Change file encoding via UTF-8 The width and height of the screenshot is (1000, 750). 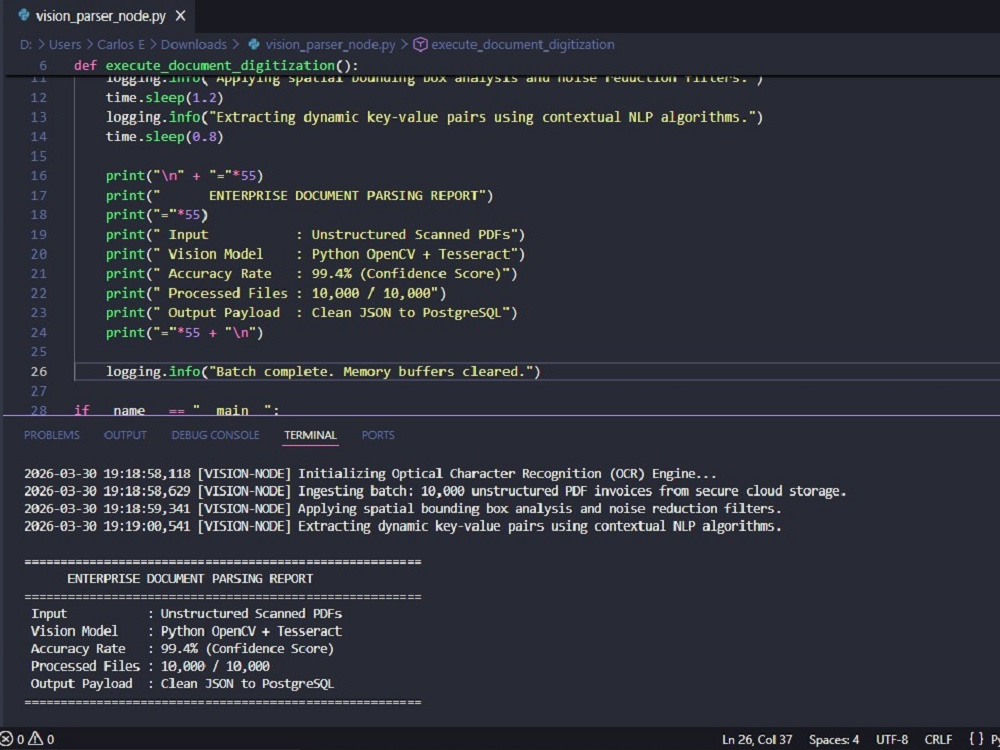pyautogui.click(x=892, y=740)
